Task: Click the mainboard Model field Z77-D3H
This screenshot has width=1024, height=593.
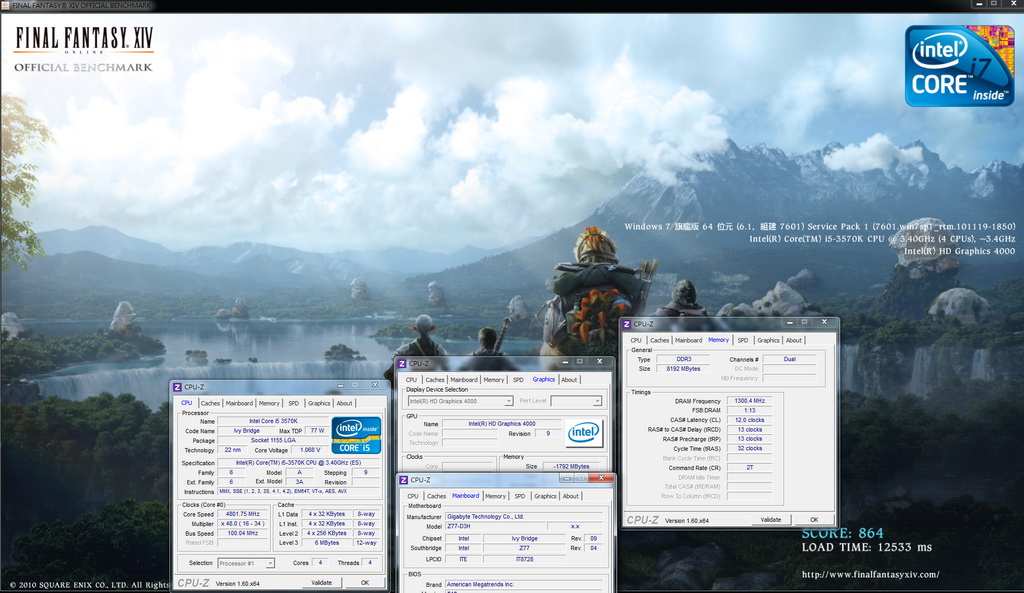Action: tap(495, 526)
